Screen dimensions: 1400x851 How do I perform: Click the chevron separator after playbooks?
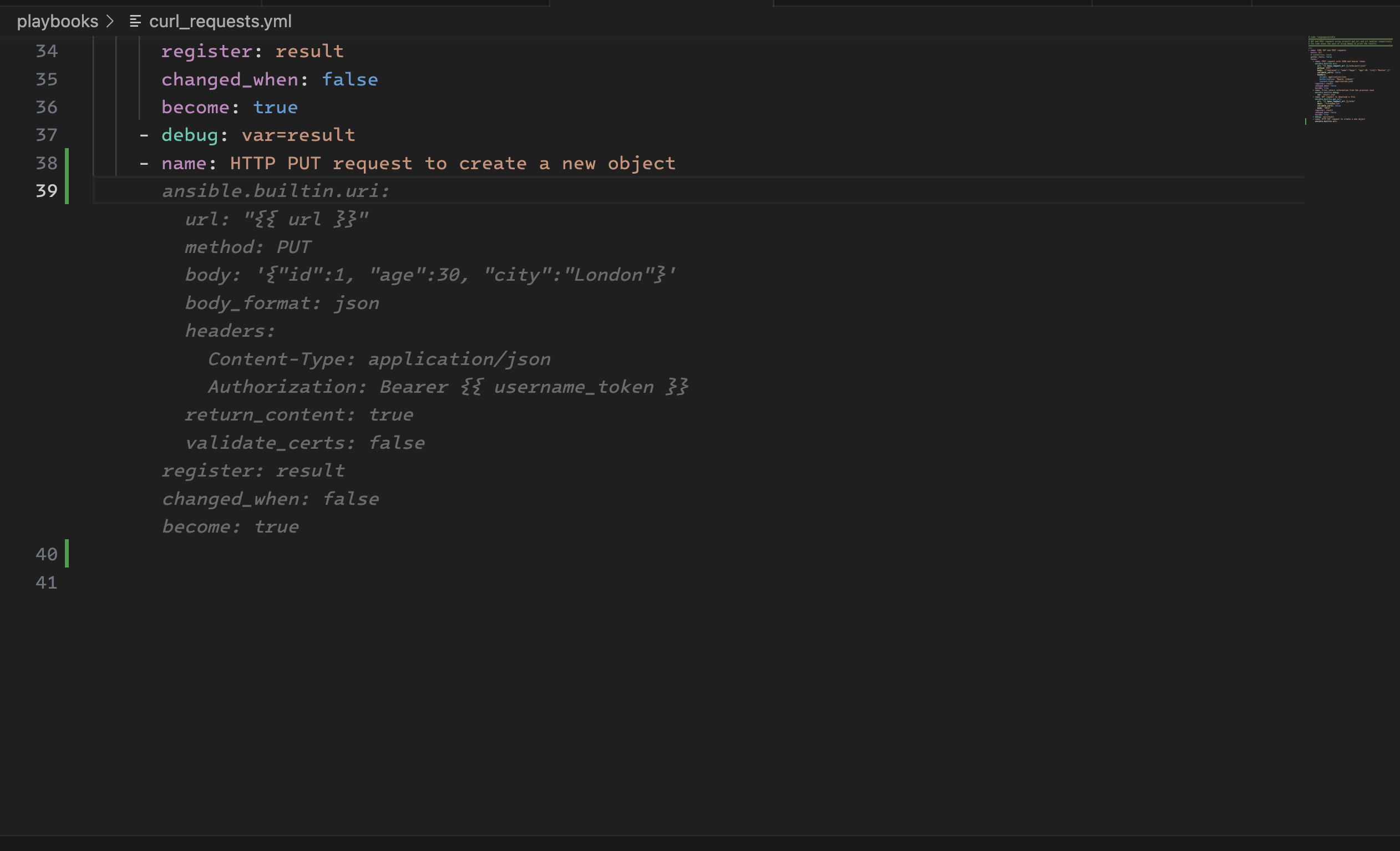point(110,22)
